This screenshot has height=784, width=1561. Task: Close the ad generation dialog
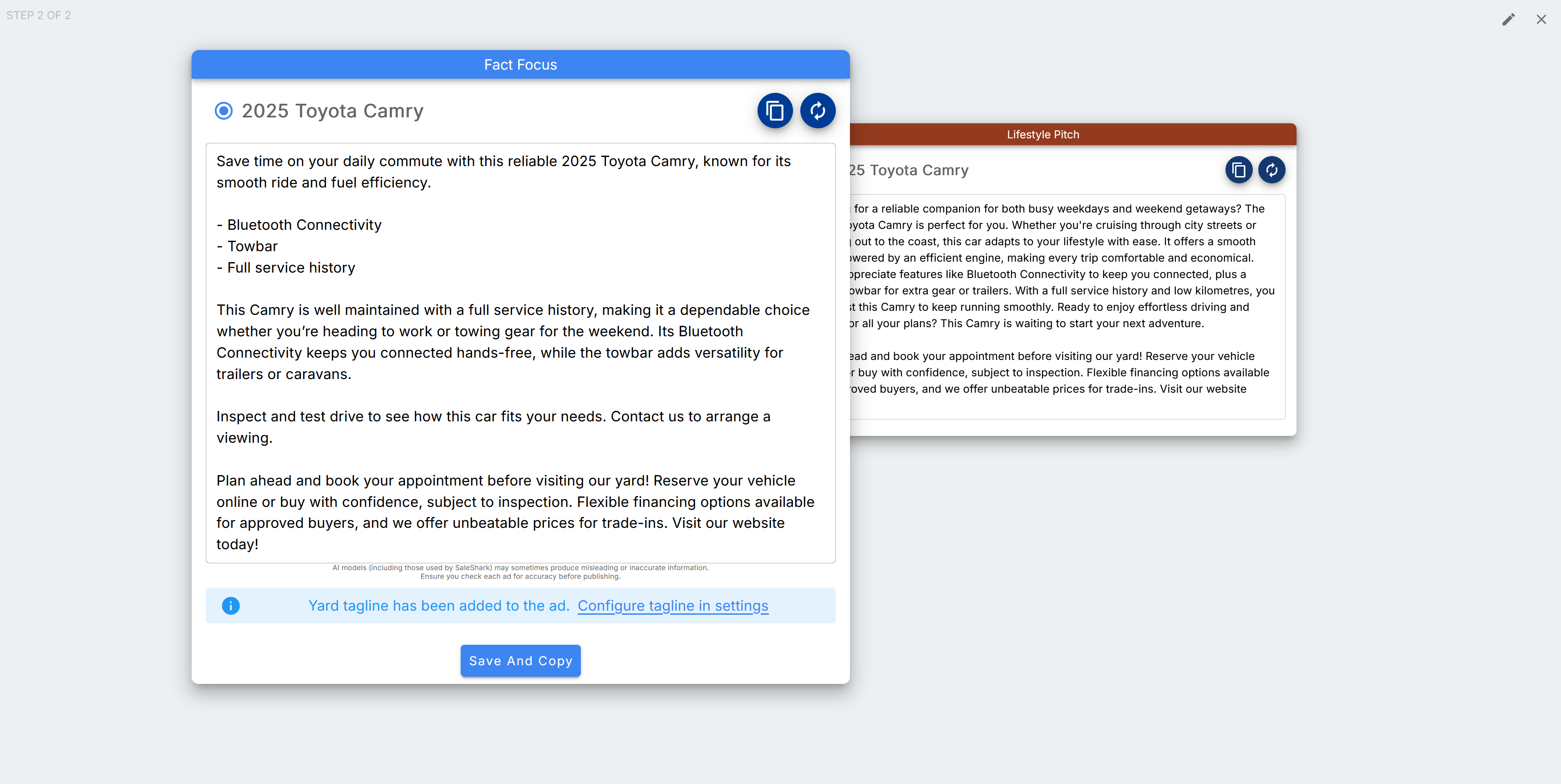(1541, 20)
